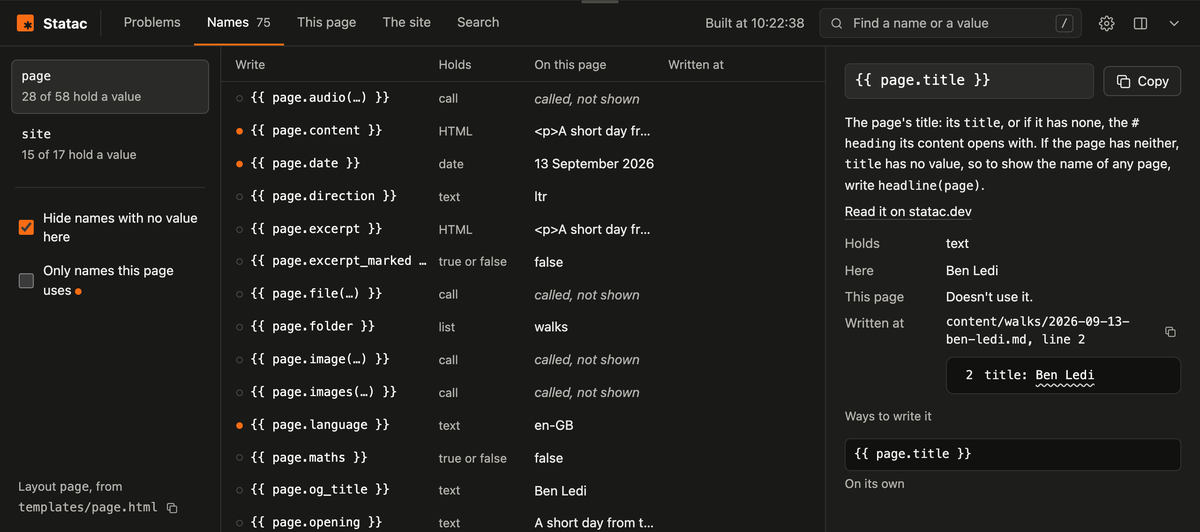Select the {{ page.direction }} row
Viewport: 1200px width, 532px height.
tap(522, 196)
